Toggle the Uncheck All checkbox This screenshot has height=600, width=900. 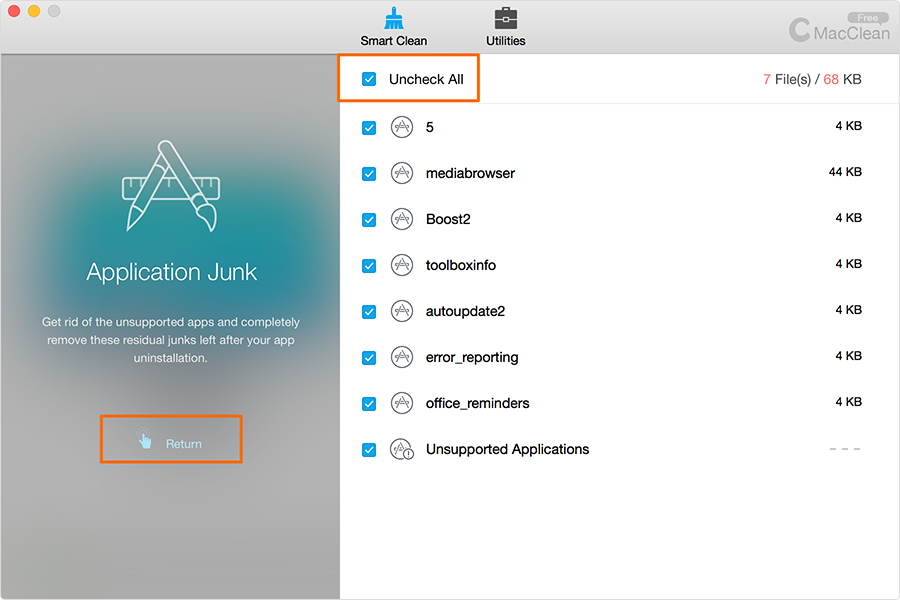click(x=369, y=79)
